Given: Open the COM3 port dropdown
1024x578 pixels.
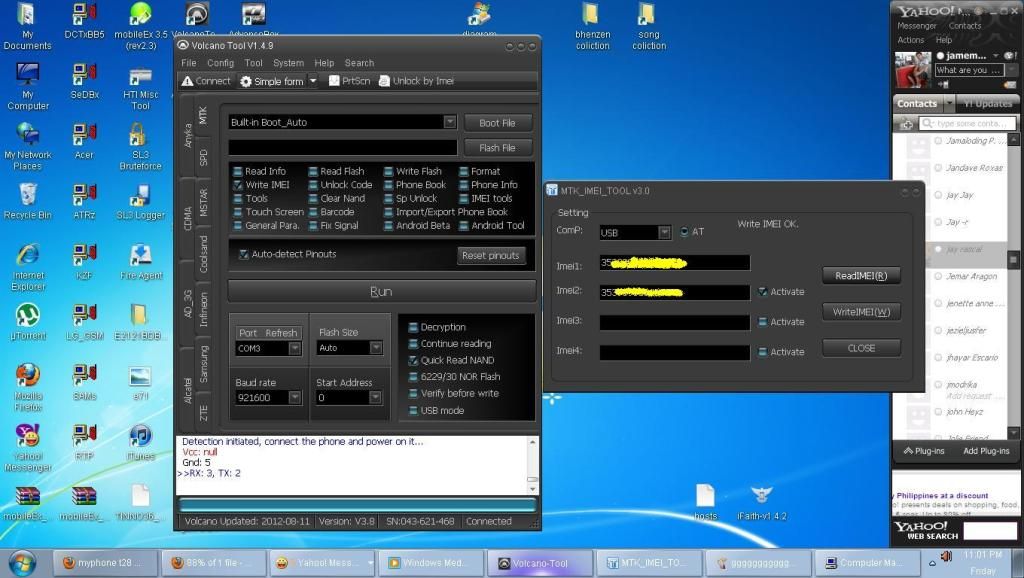Looking at the screenshot, I should tap(295, 348).
